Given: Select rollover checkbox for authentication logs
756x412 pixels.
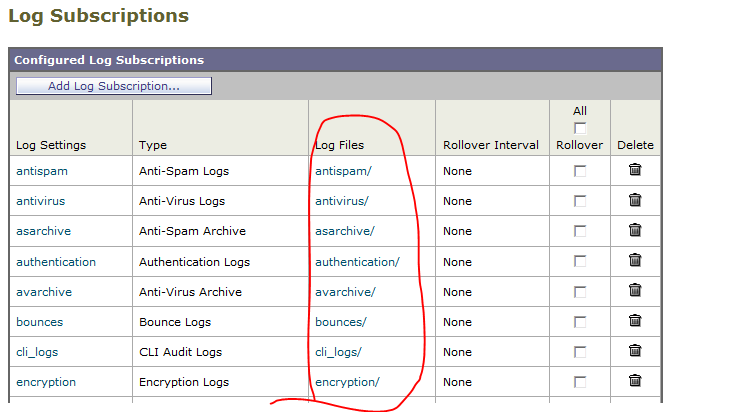Looking at the screenshot, I should tap(580, 262).
